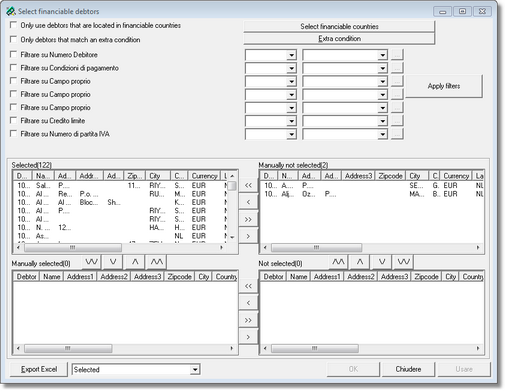
Task: Sort Manually not selected by Address3 column
Action: pyautogui.click(x=358, y=176)
